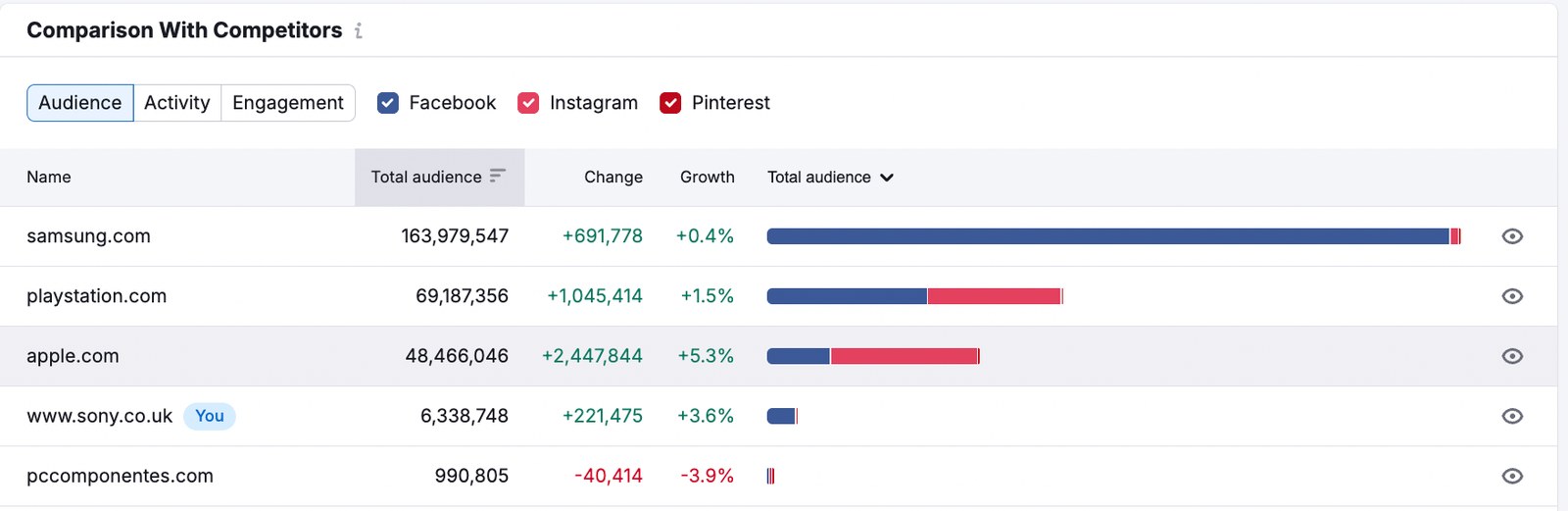The width and height of the screenshot is (1568, 511).
Task: Toggle visibility eye for samsung.com row
Action: point(1512,236)
